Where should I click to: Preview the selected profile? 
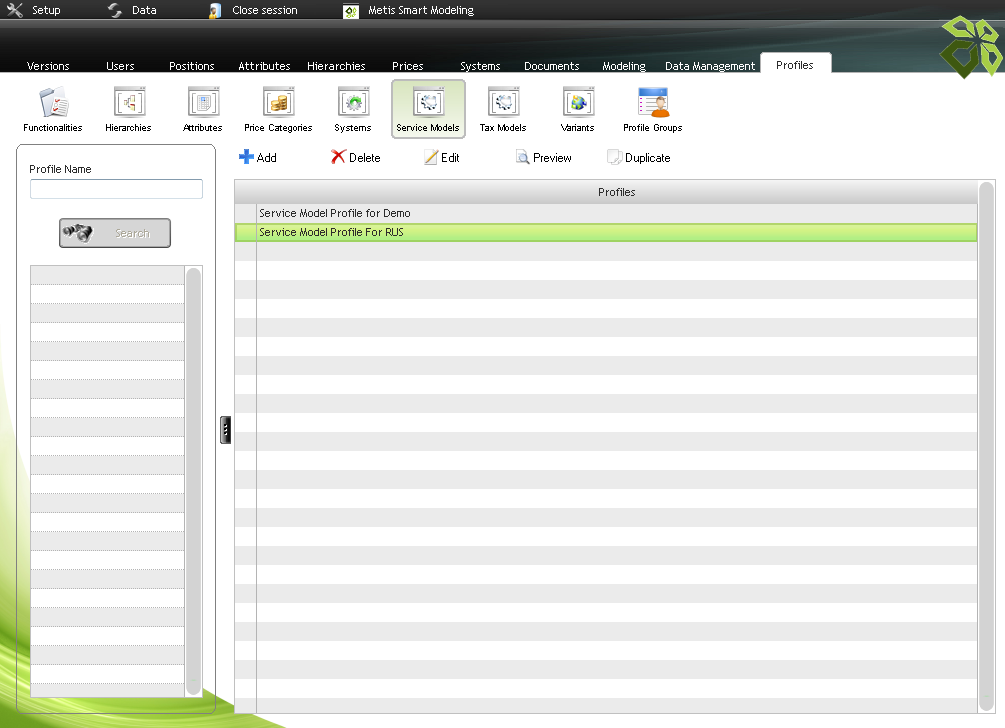click(544, 157)
